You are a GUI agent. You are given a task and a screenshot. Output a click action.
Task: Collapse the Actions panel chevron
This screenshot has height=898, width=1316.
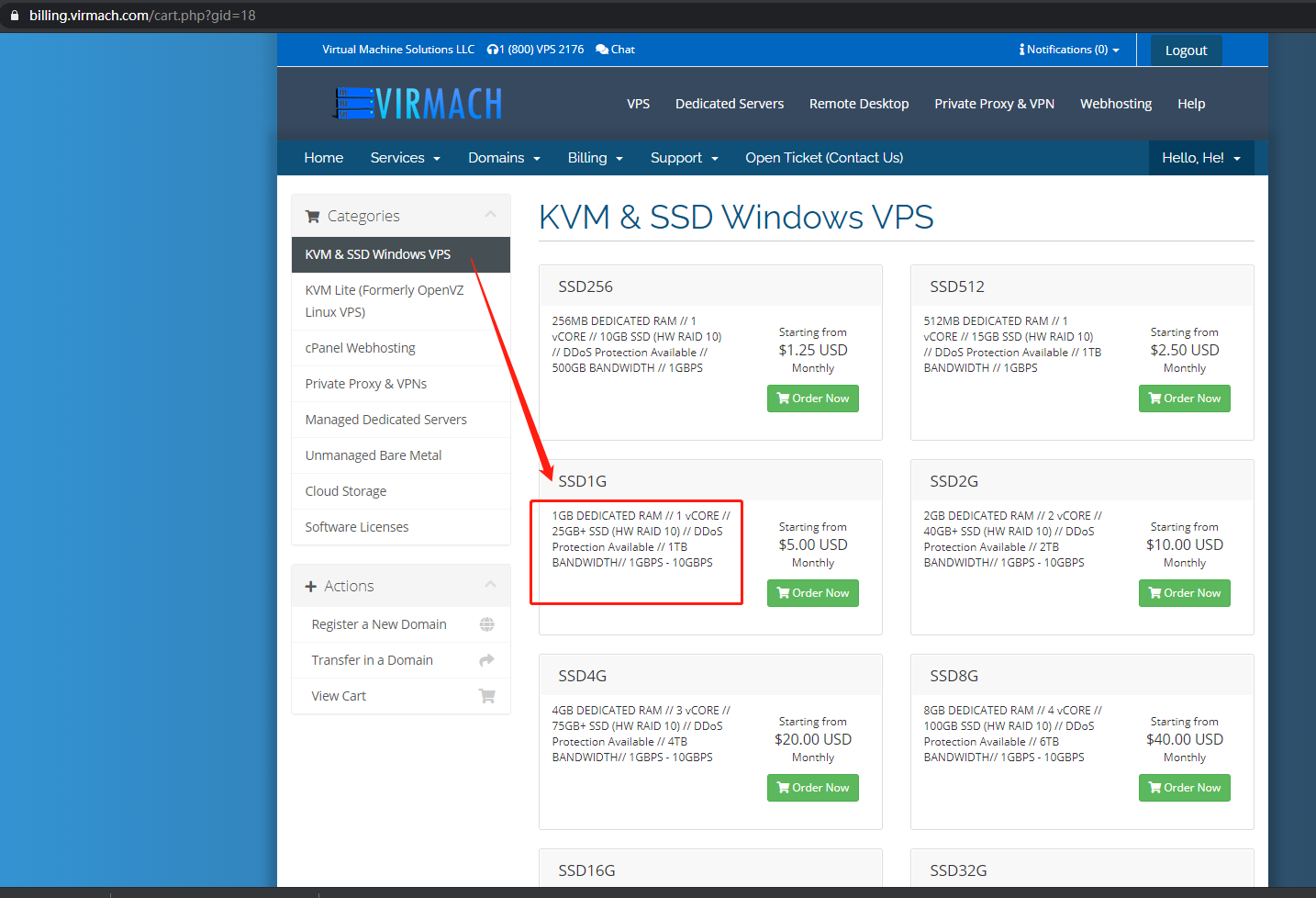(x=490, y=585)
